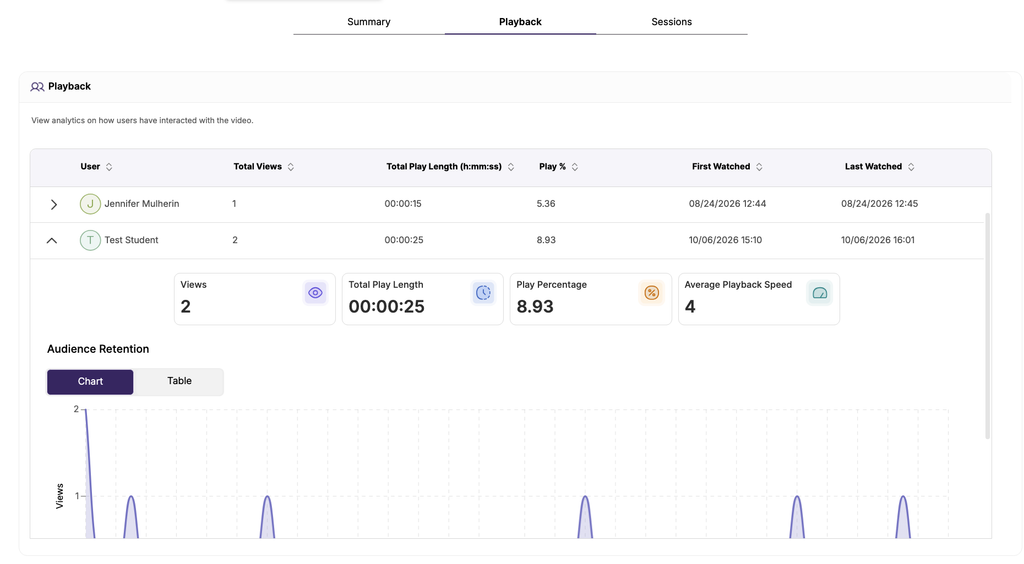
Task: Switch Audience Retention to Table view
Action: pyautogui.click(x=179, y=381)
